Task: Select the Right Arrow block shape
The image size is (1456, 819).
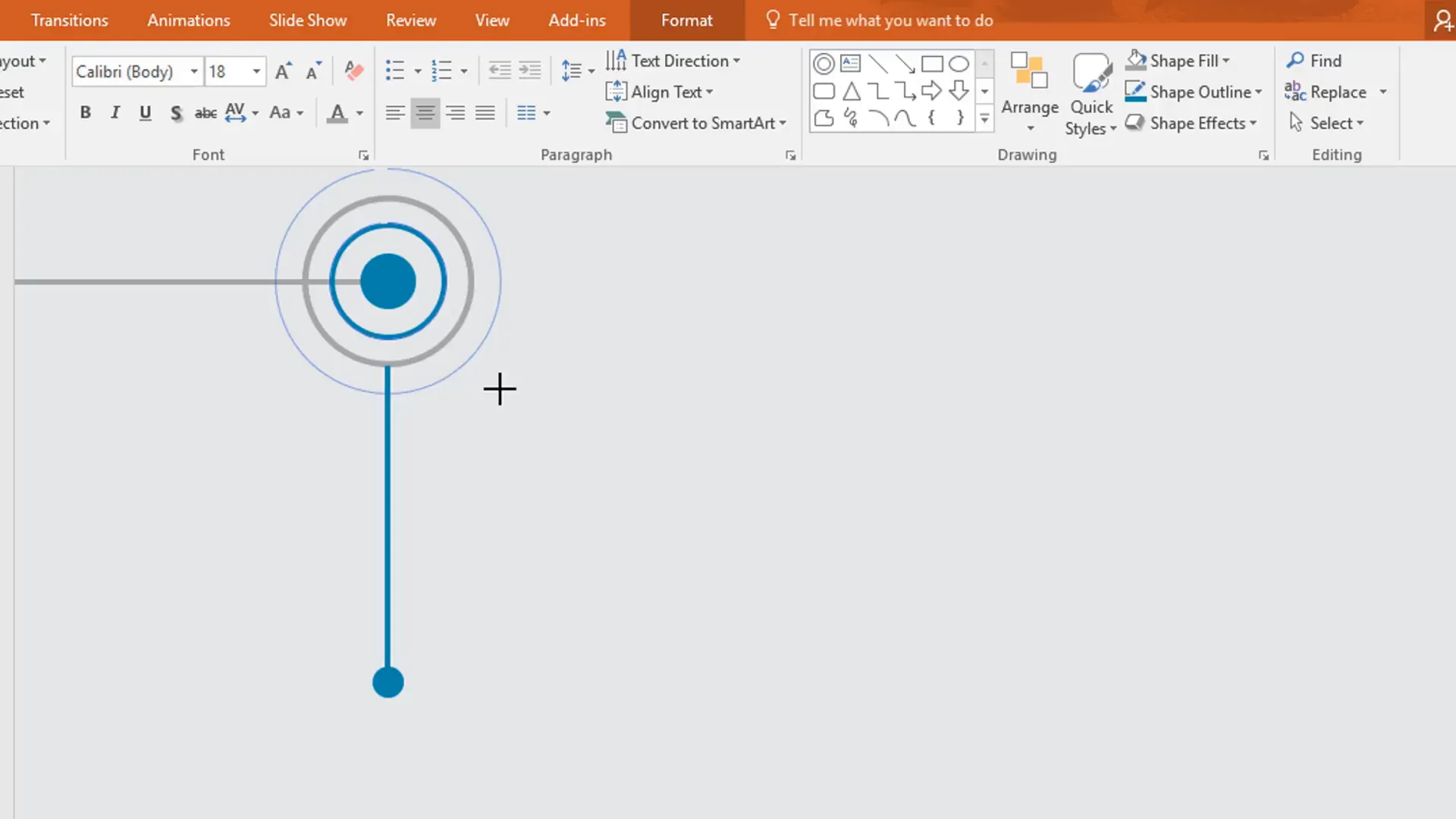Action: (x=932, y=92)
